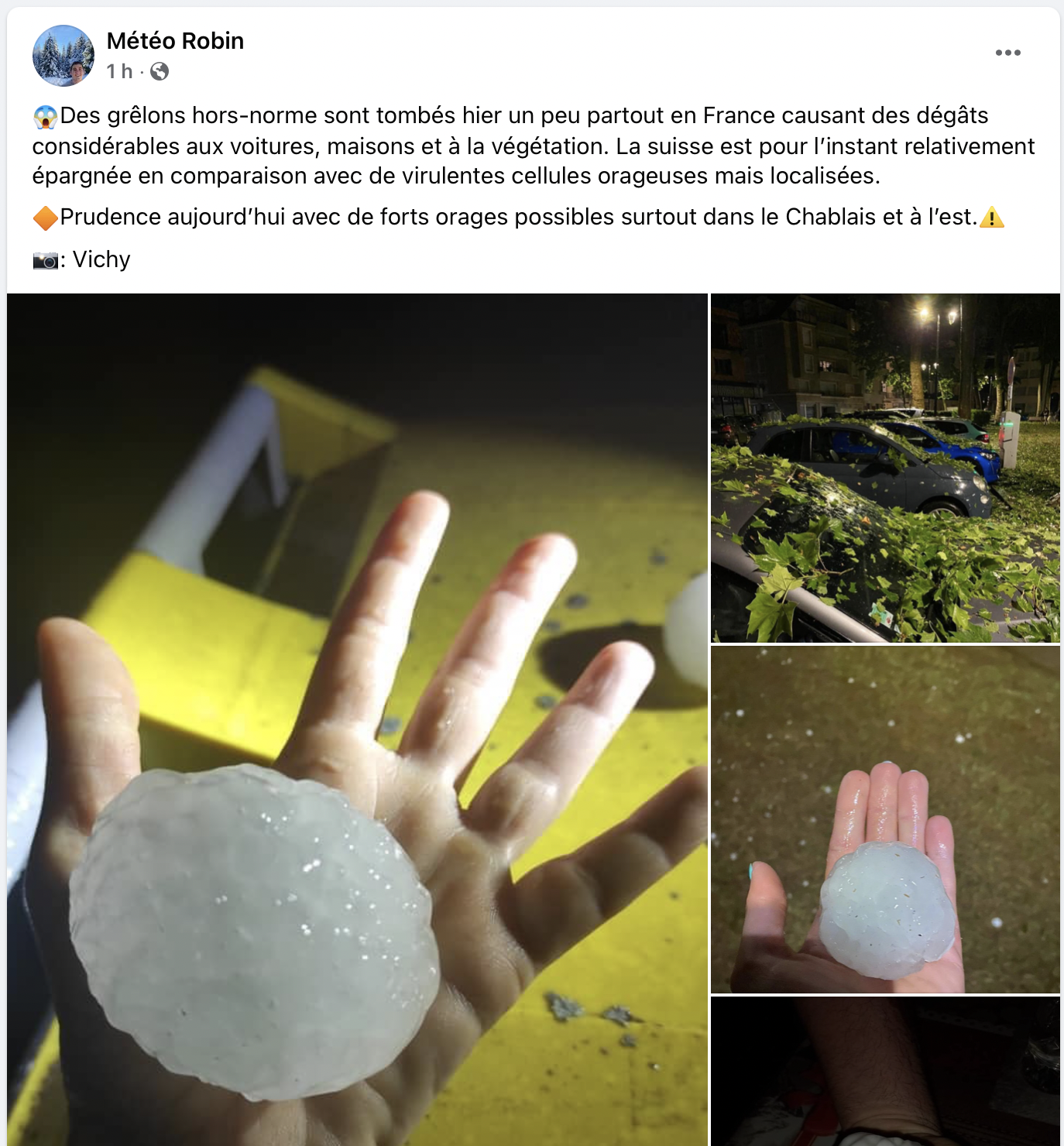Open the photo of leaf-covered parked cars
The image size is (1064, 1146).
pyautogui.click(x=885, y=468)
